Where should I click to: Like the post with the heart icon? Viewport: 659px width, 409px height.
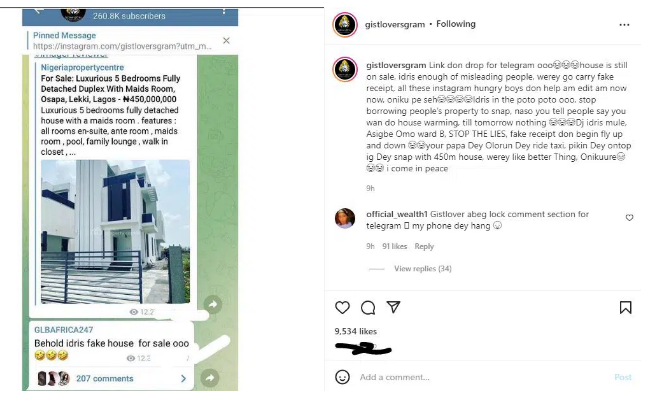(x=343, y=308)
